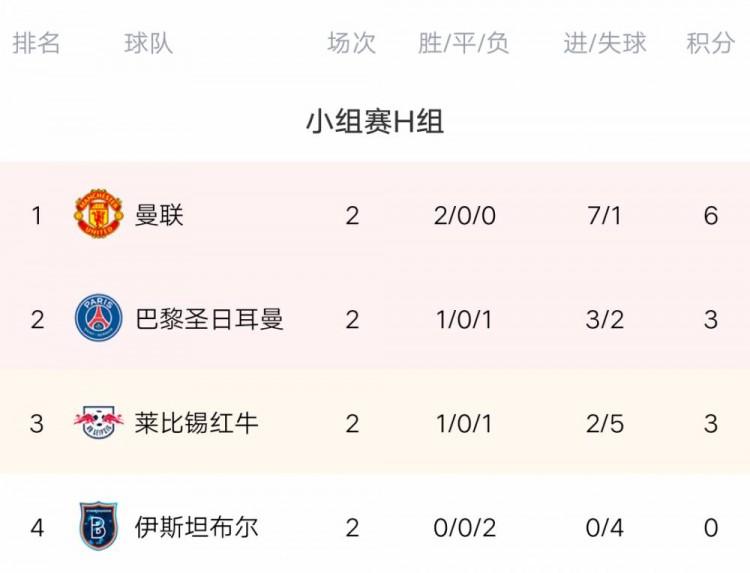Select the 伊斯坦布尔 team name
The width and height of the screenshot is (750, 573).
[197, 527]
